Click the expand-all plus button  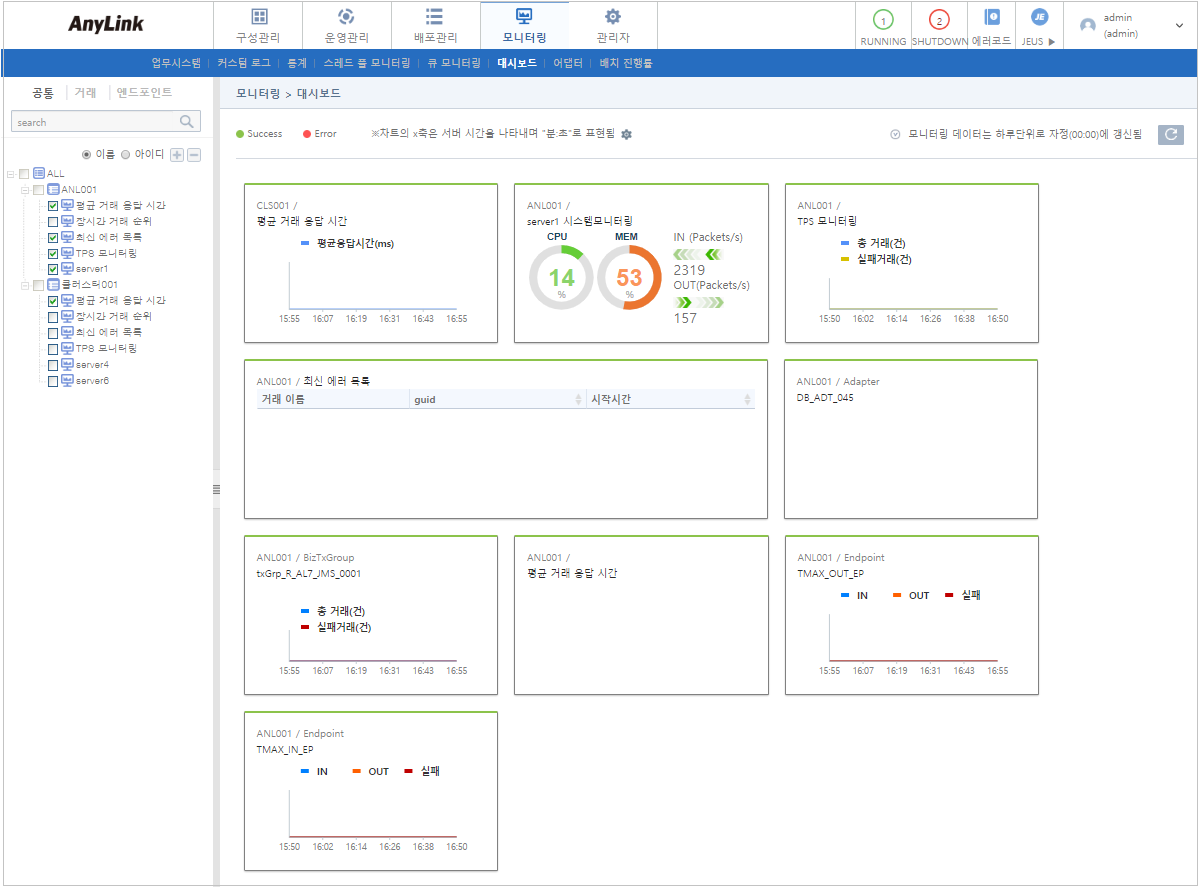175,156
